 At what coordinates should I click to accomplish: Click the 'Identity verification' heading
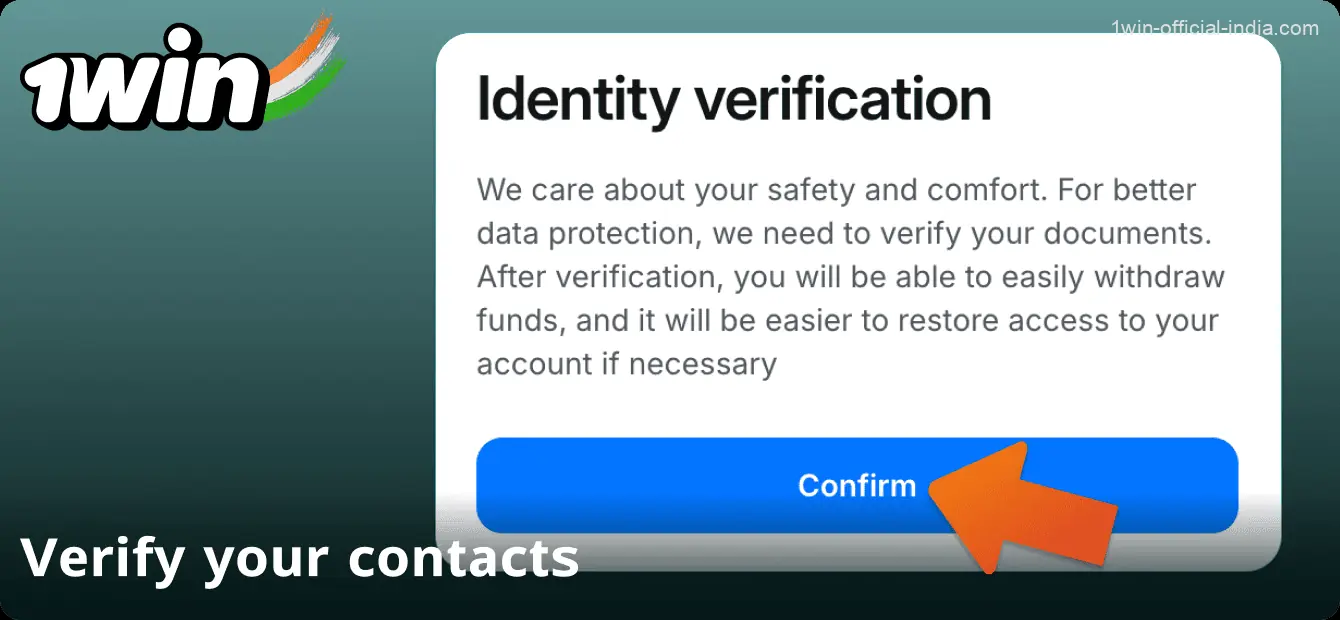pyautogui.click(x=733, y=95)
